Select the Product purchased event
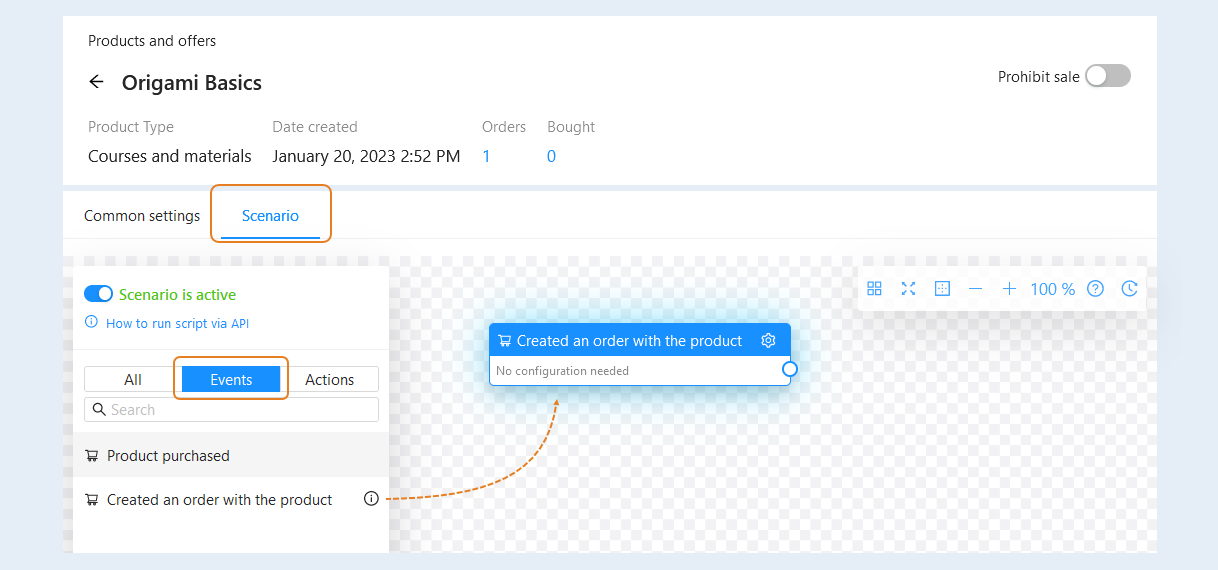Screen dimensions: 1218x570 pyautogui.click(x=231, y=455)
